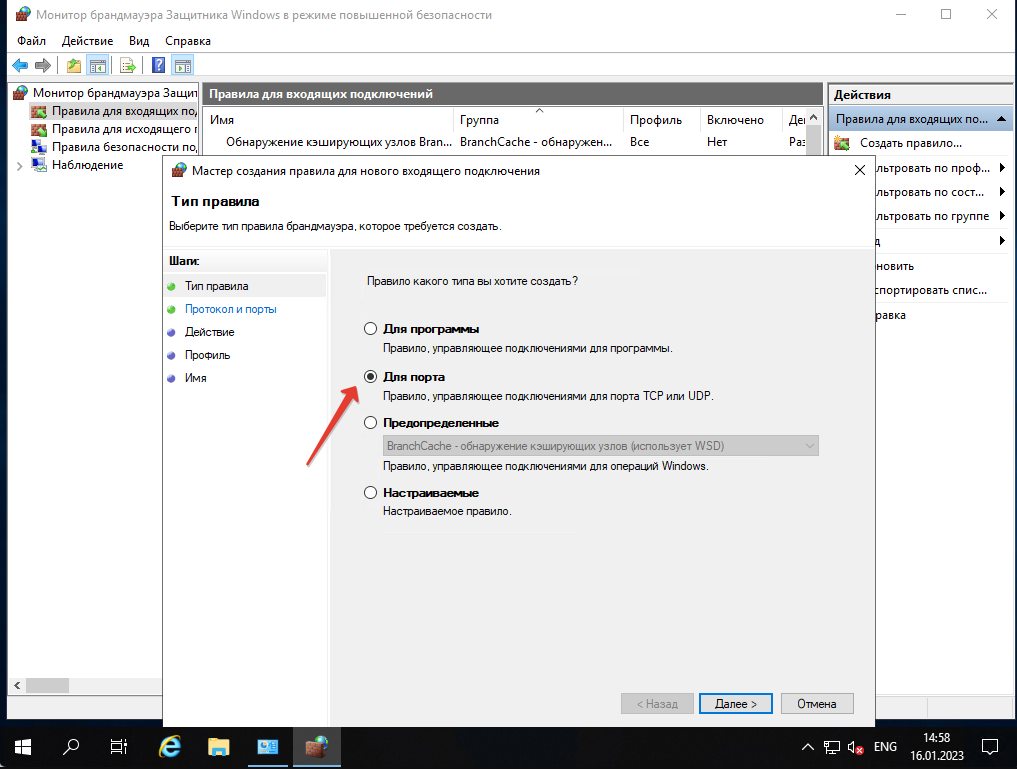The height and width of the screenshot is (769, 1017).
Task: Click the network tray icon
Action: click(x=832, y=748)
